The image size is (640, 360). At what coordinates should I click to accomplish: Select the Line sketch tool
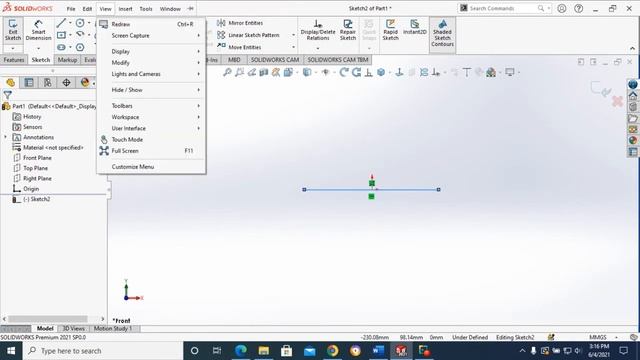click(x=61, y=23)
